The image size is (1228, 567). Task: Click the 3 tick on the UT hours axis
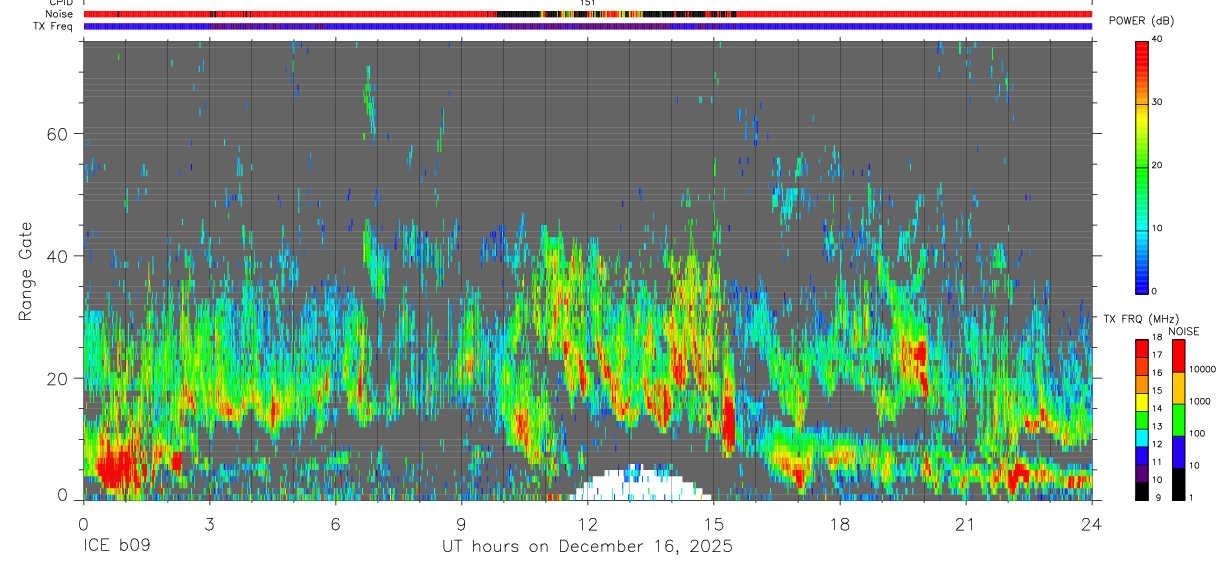pyautogui.click(x=209, y=524)
